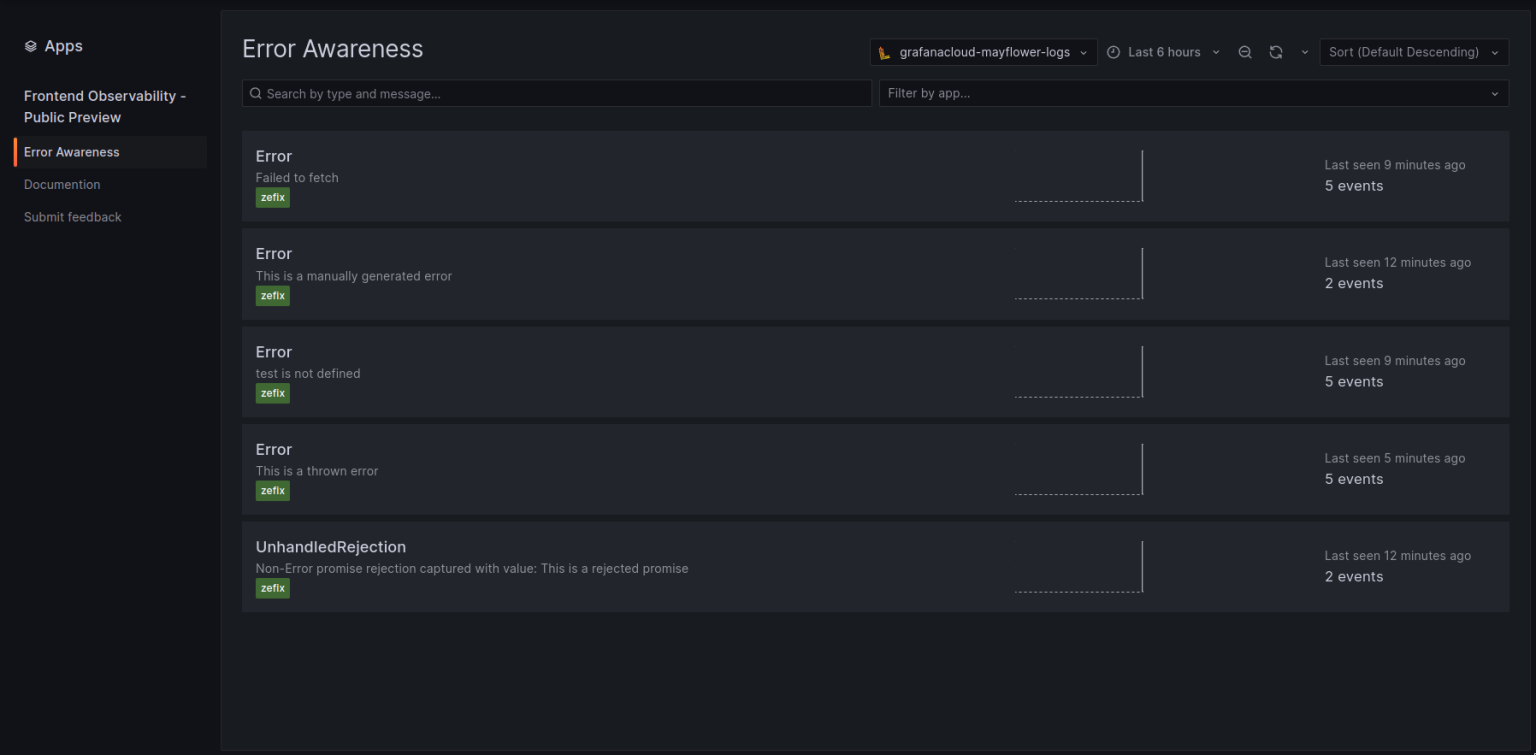
Task: Refresh the error list
Action: tap(1275, 51)
